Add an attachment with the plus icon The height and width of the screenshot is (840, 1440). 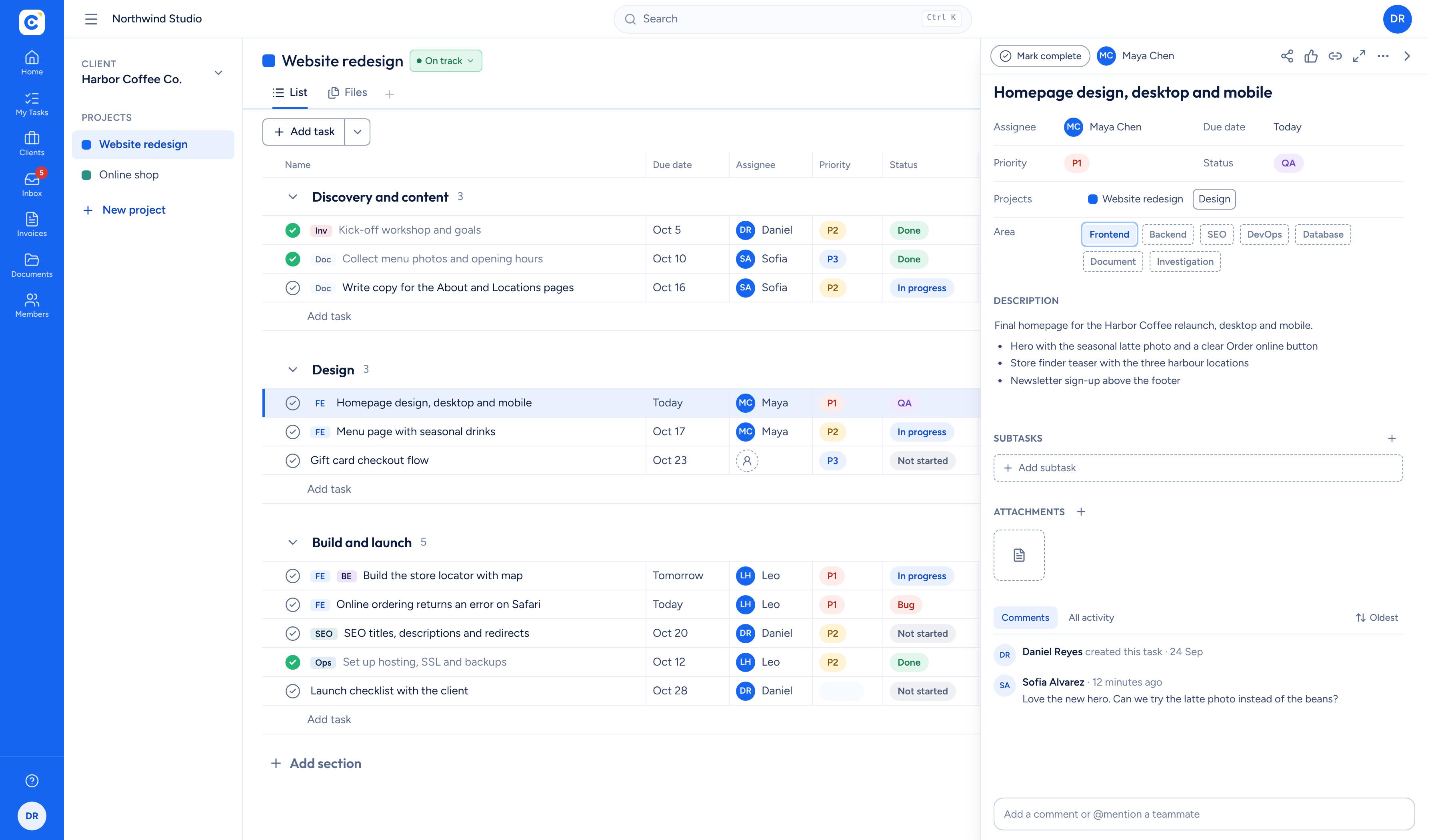(x=1081, y=512)
